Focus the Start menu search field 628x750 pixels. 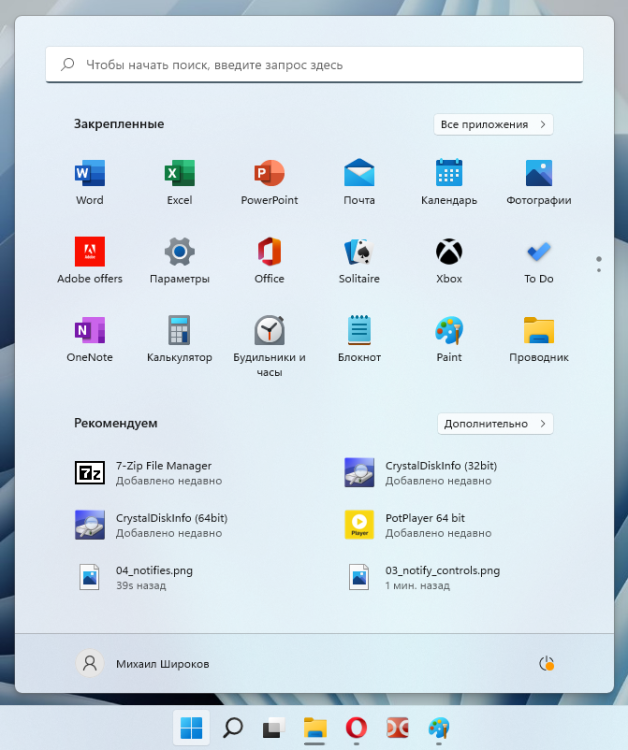(x=314, y=65)
